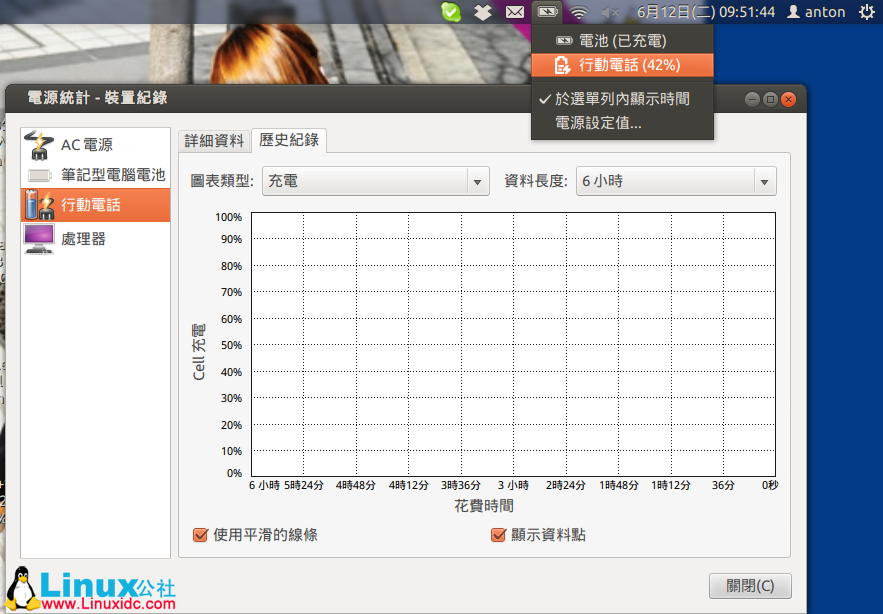
Task: Switch to the 歷史紀錄 tab
Action: (x=289, y=140)
